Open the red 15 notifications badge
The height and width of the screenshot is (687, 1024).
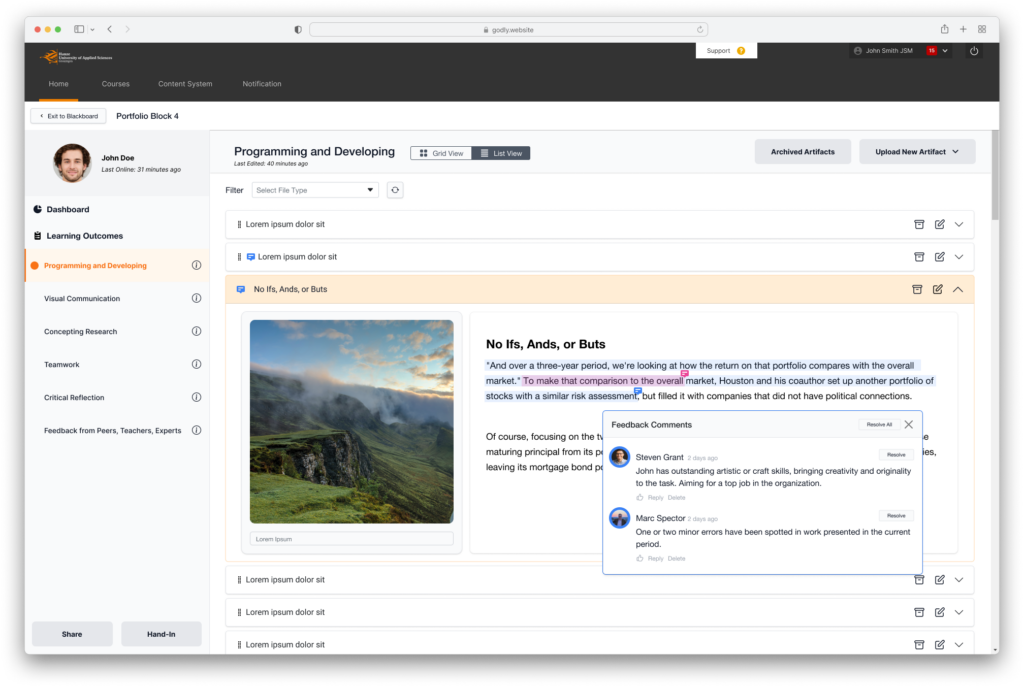click(931, 51)
